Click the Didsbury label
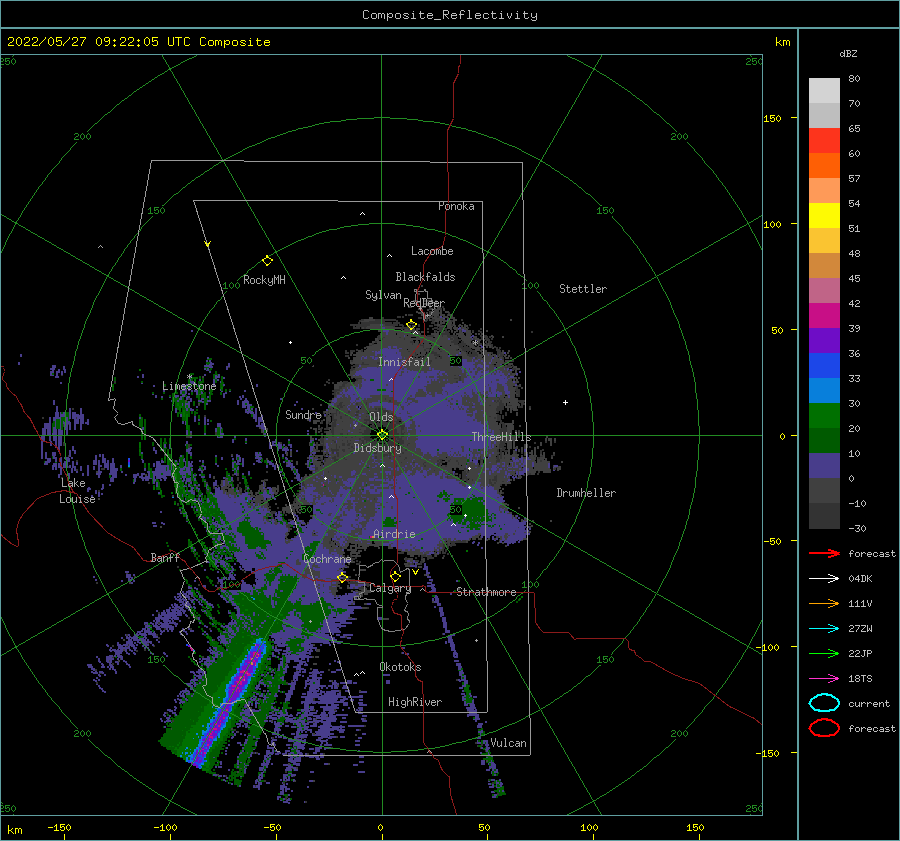 click(x=378, y=448)
